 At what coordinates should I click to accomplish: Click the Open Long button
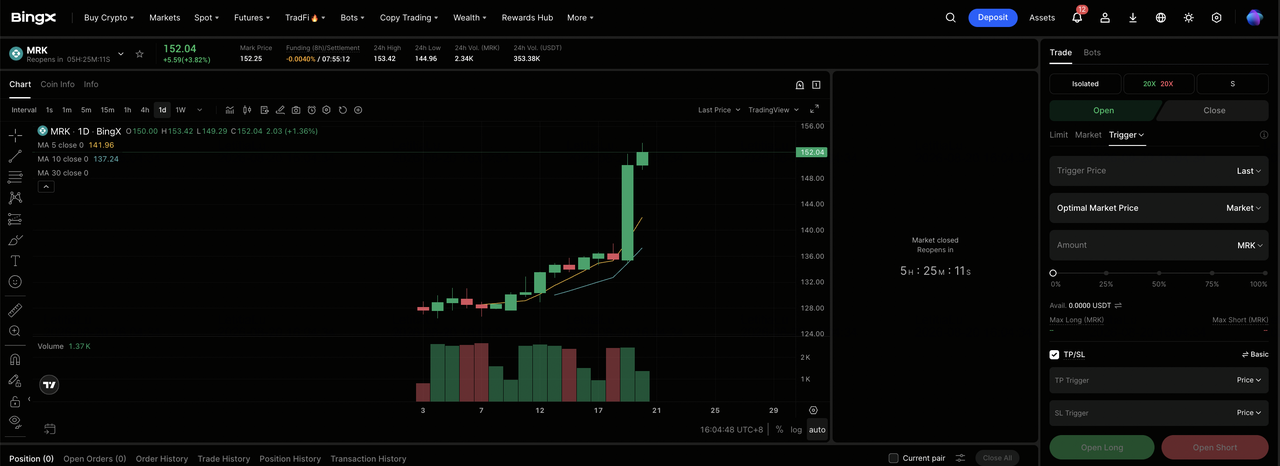(1101, 447)
